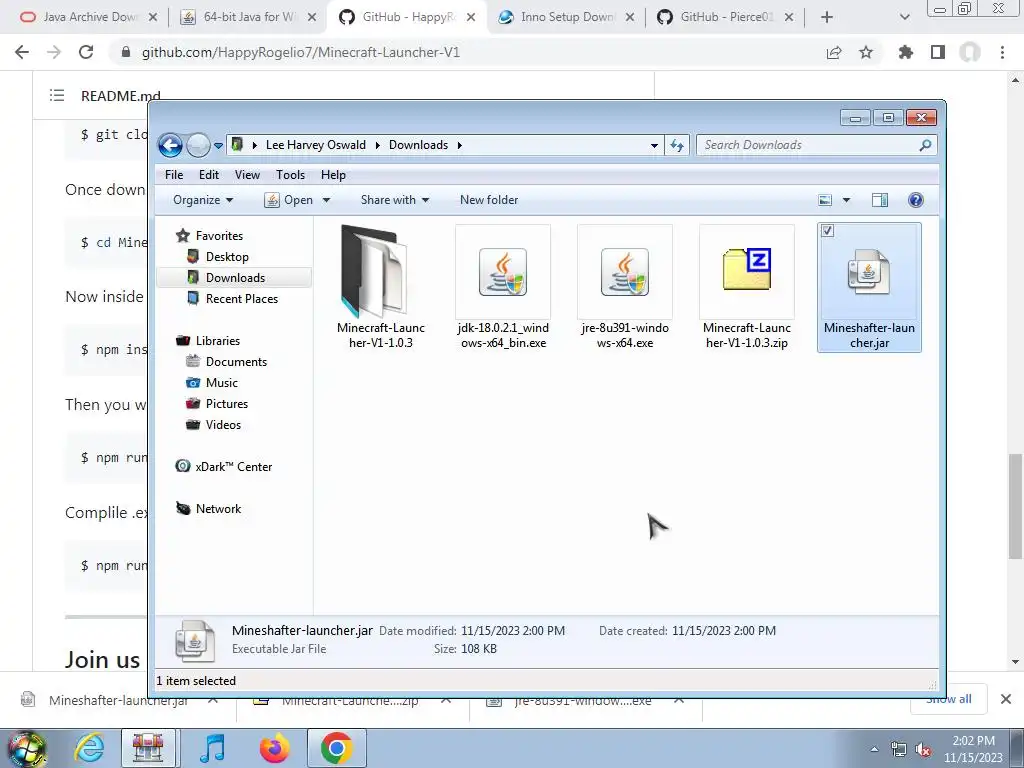This screenshot has height=768, width=1024.
Task: Click the Explorer forward arrow button
Action: (198, 145)
